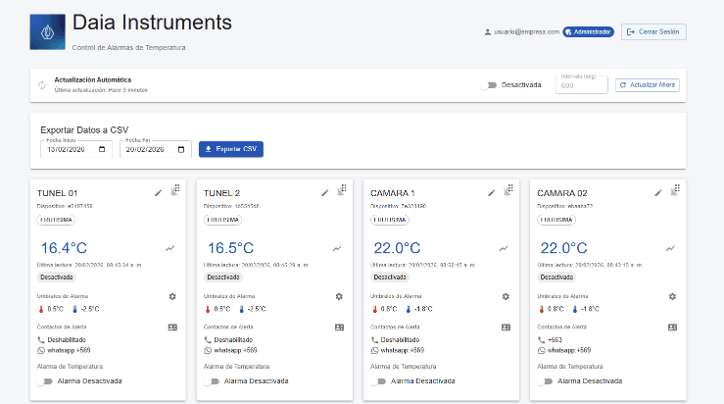Click the Desactivada status chip on TUNEL 01

tap(56, 277)
